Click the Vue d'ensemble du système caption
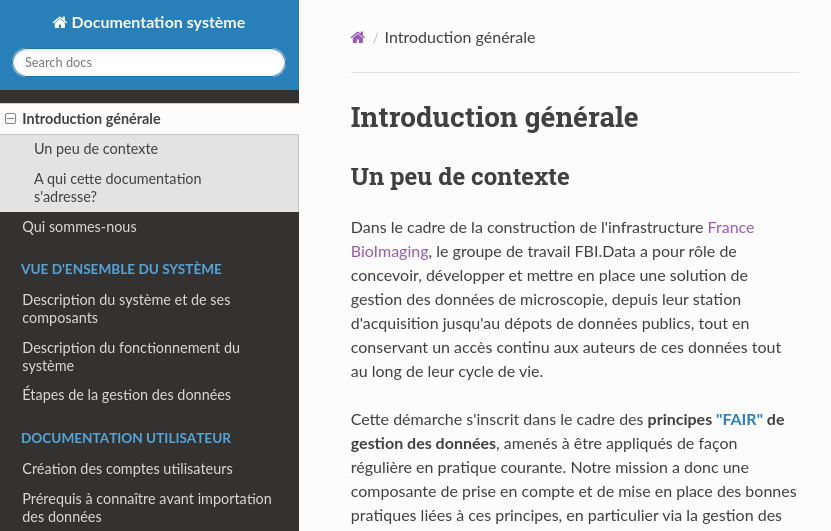Screen dimensions: 831x531 pos(121,269)
